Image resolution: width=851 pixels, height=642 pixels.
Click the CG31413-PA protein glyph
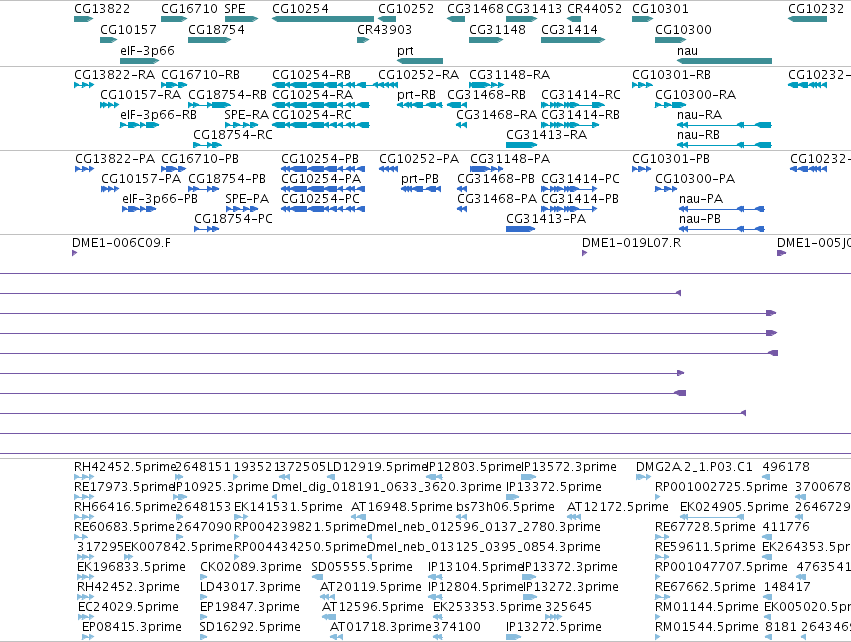click(520, 229)
